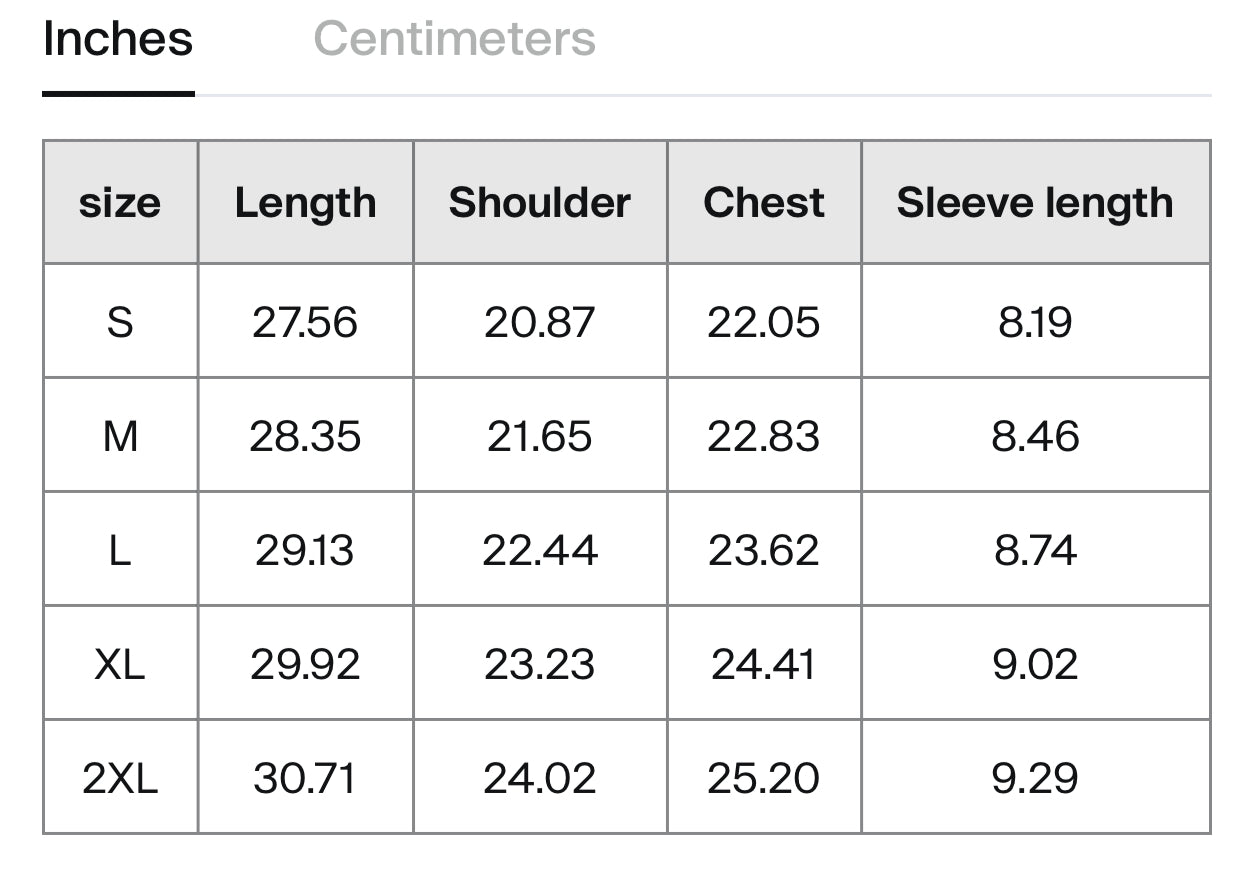Image resolution: width=1254 pixels, height=876 pixels.
Task: Click the 23.62 chest cell
Action: [764, 550]
